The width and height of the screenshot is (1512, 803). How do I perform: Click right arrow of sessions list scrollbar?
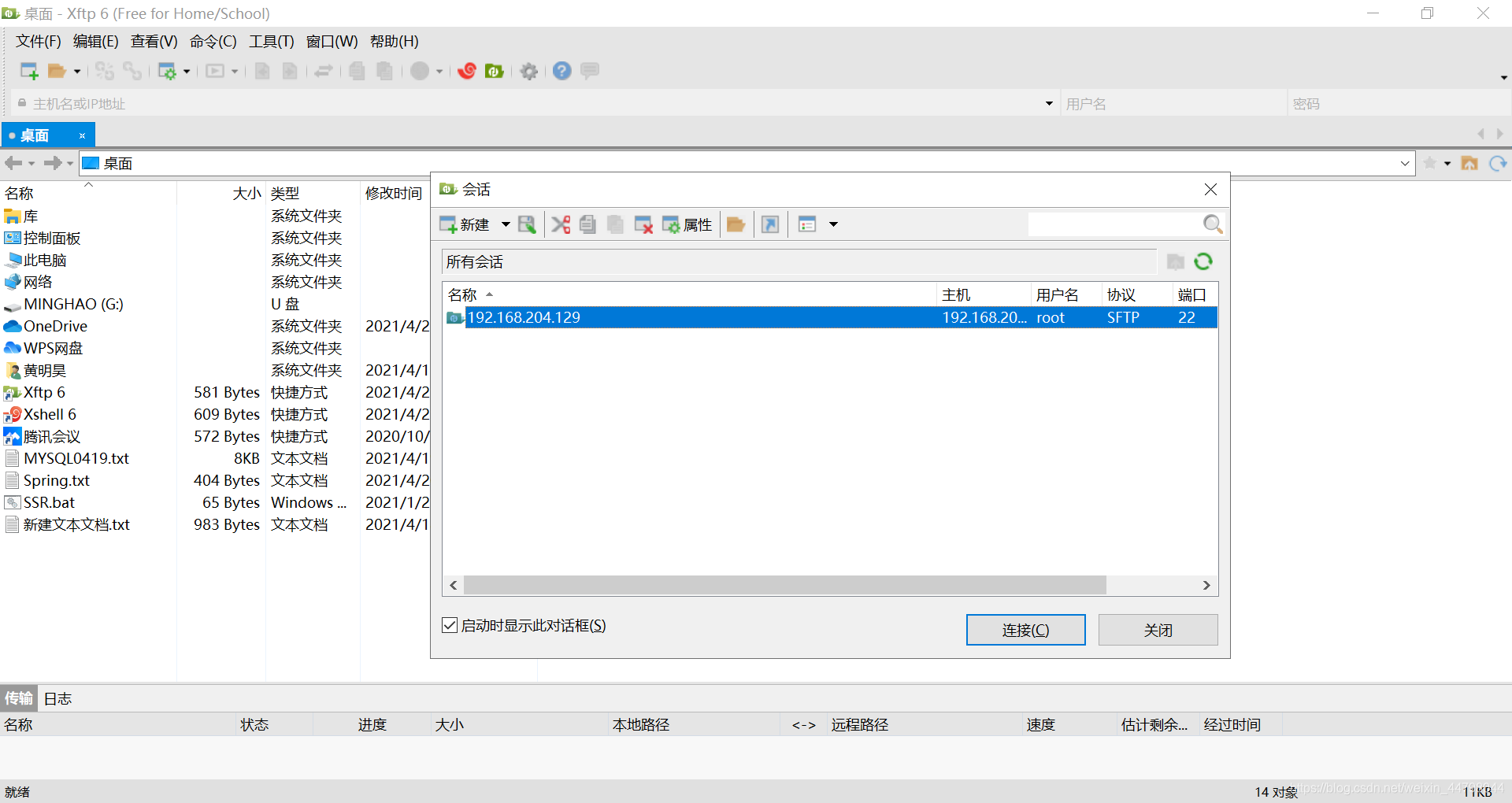point(1206,586)
